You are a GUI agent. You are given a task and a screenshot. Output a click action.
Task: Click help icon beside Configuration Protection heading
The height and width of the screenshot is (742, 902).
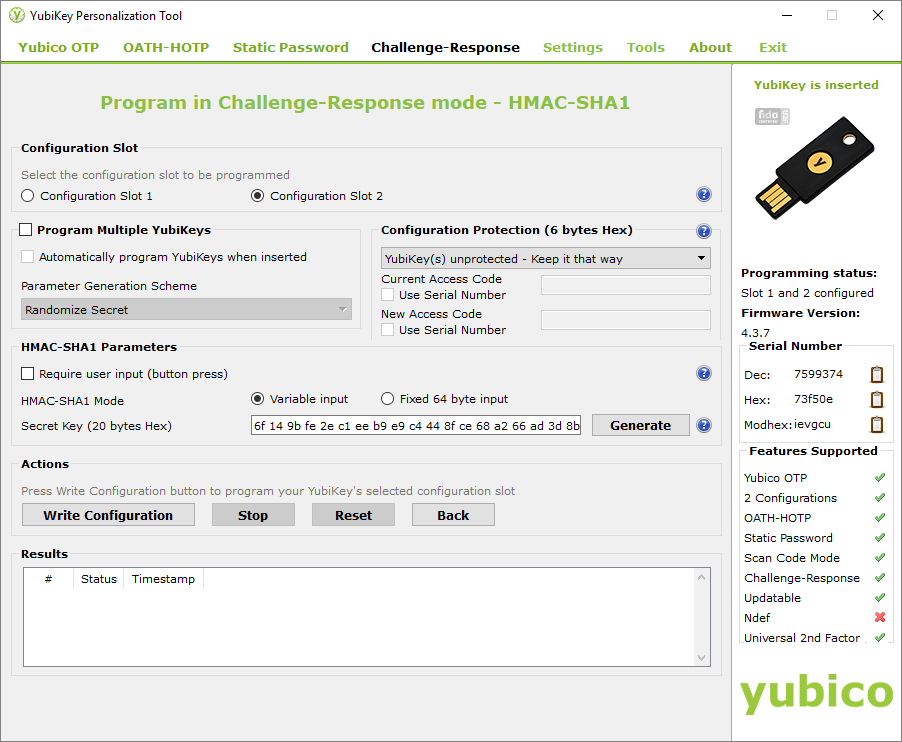point(703,231)
